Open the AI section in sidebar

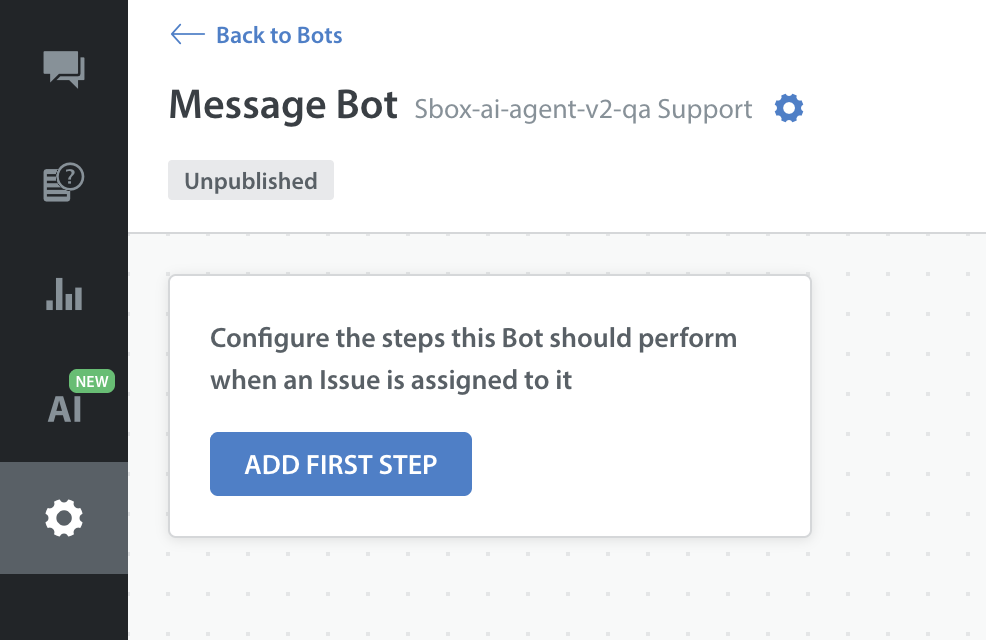tap(64, 407)
